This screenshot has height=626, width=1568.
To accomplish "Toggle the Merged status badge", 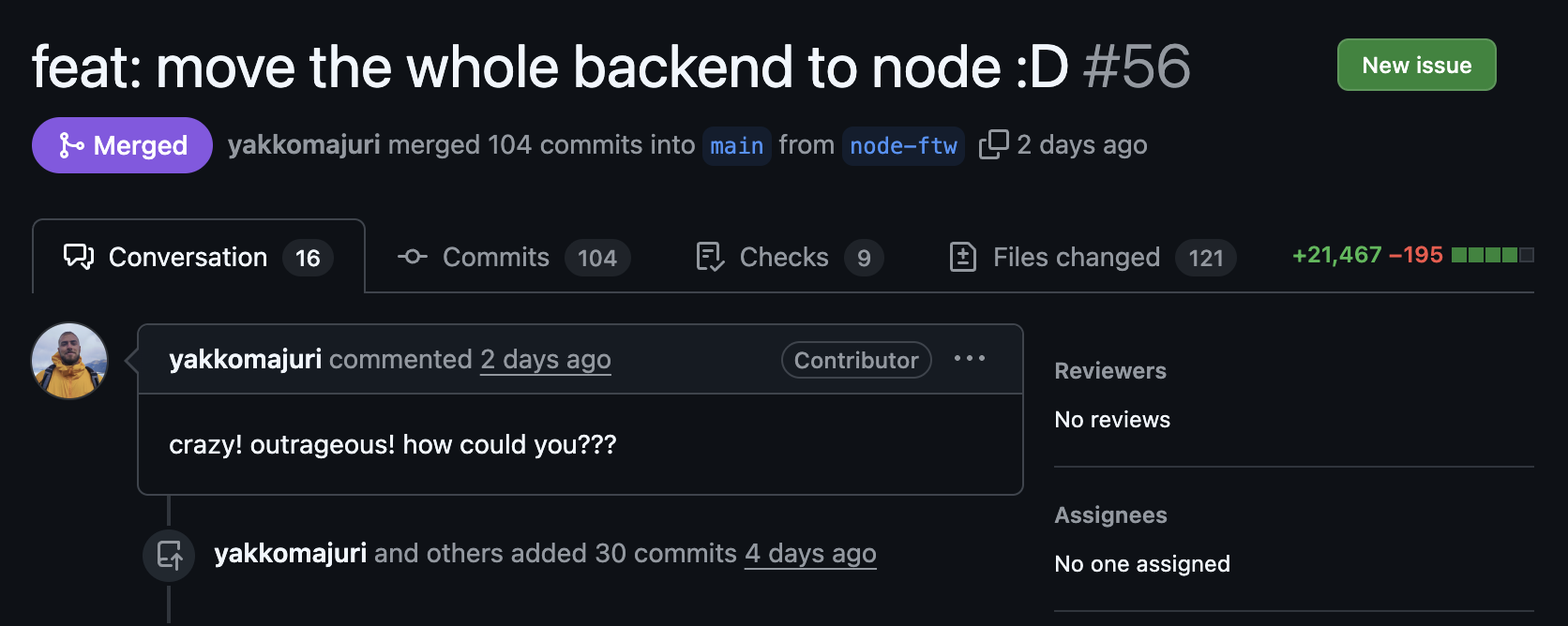I will 122,145.
